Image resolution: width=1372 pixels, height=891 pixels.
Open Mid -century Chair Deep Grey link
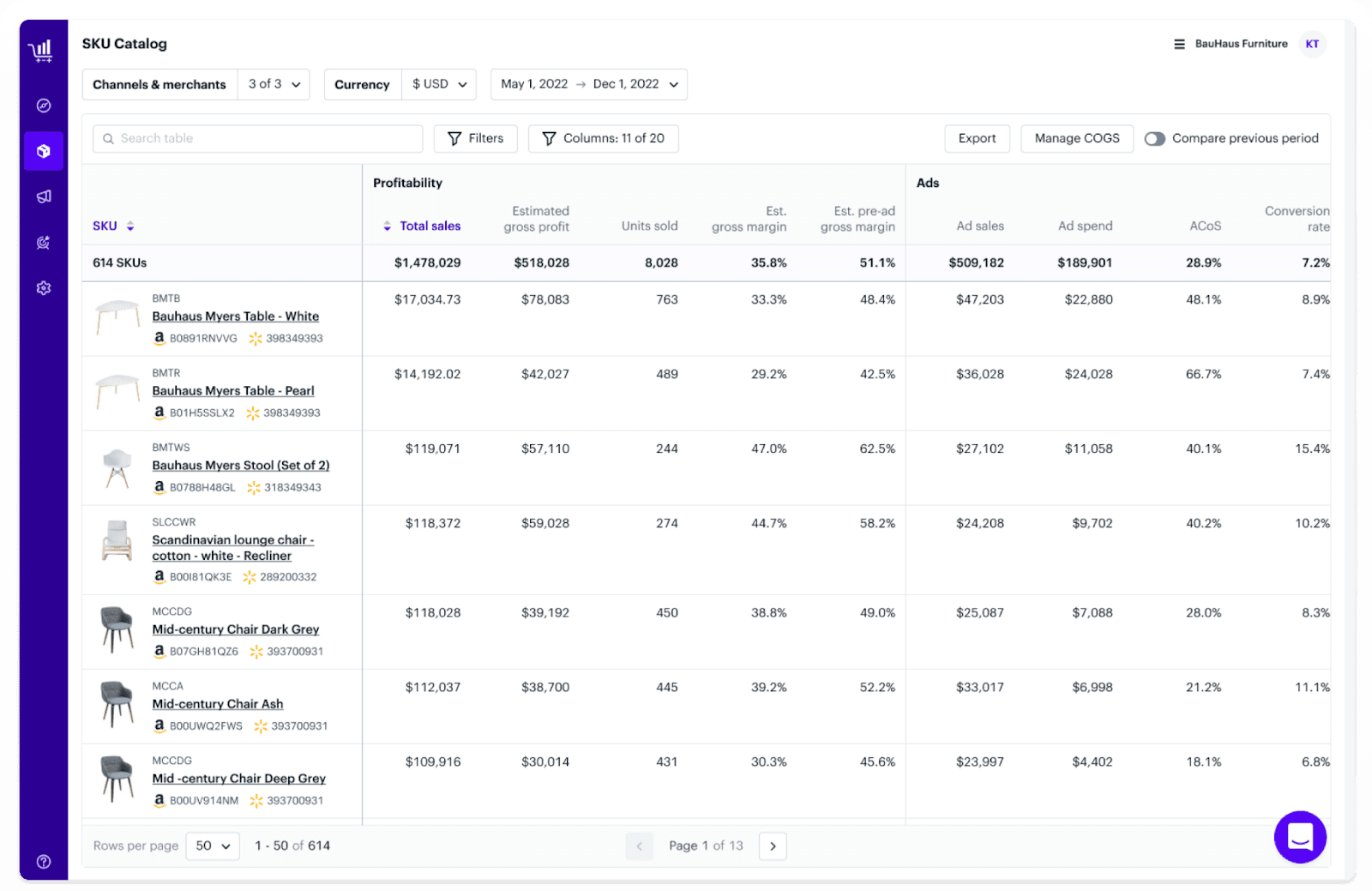239,779
